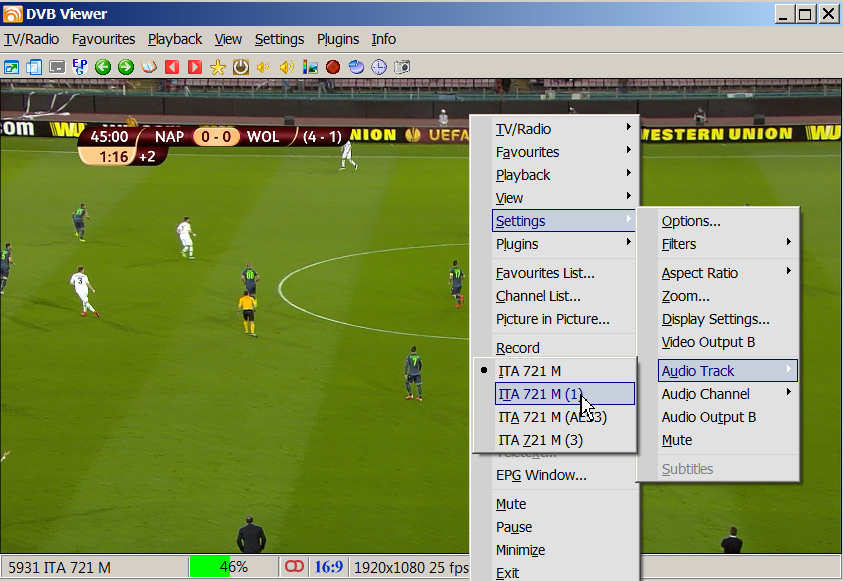Screen dimensions: 844x581
Task: Expand the Filters submenu
Action: pyautogui.click(x=728, y=244)
